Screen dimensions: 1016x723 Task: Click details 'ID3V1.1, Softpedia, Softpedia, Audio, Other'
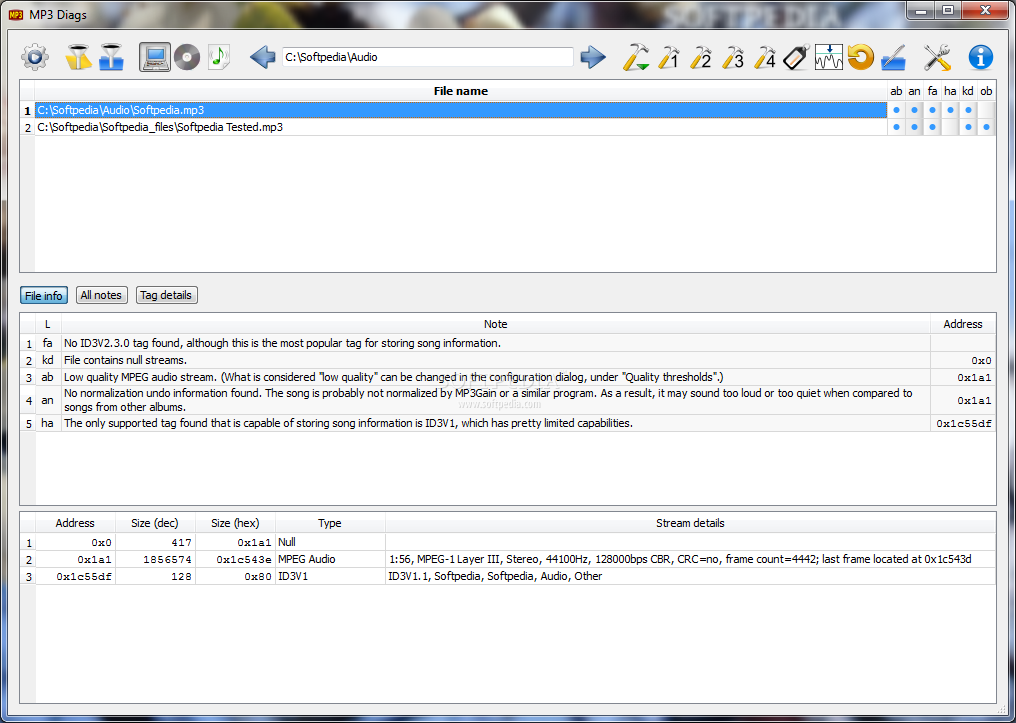click(690, 576)
